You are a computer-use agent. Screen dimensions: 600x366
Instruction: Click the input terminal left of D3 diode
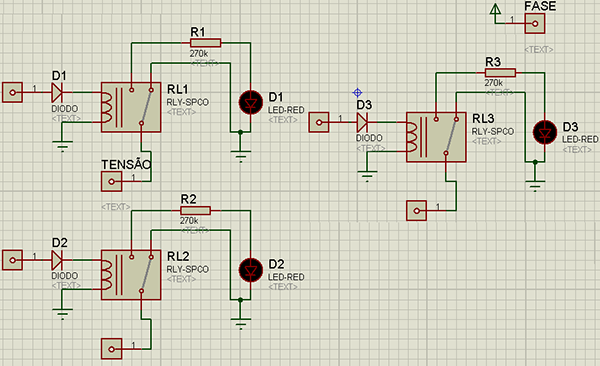tap(318, 122)
